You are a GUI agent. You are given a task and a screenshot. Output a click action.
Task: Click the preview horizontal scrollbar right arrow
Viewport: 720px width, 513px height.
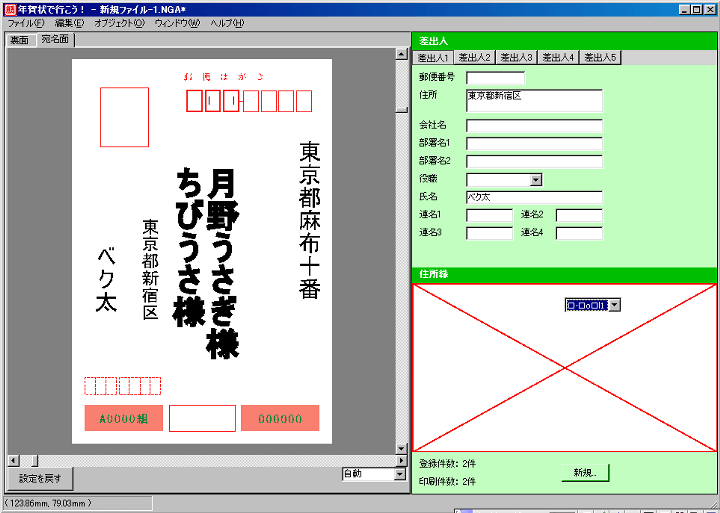click(402, 460)
